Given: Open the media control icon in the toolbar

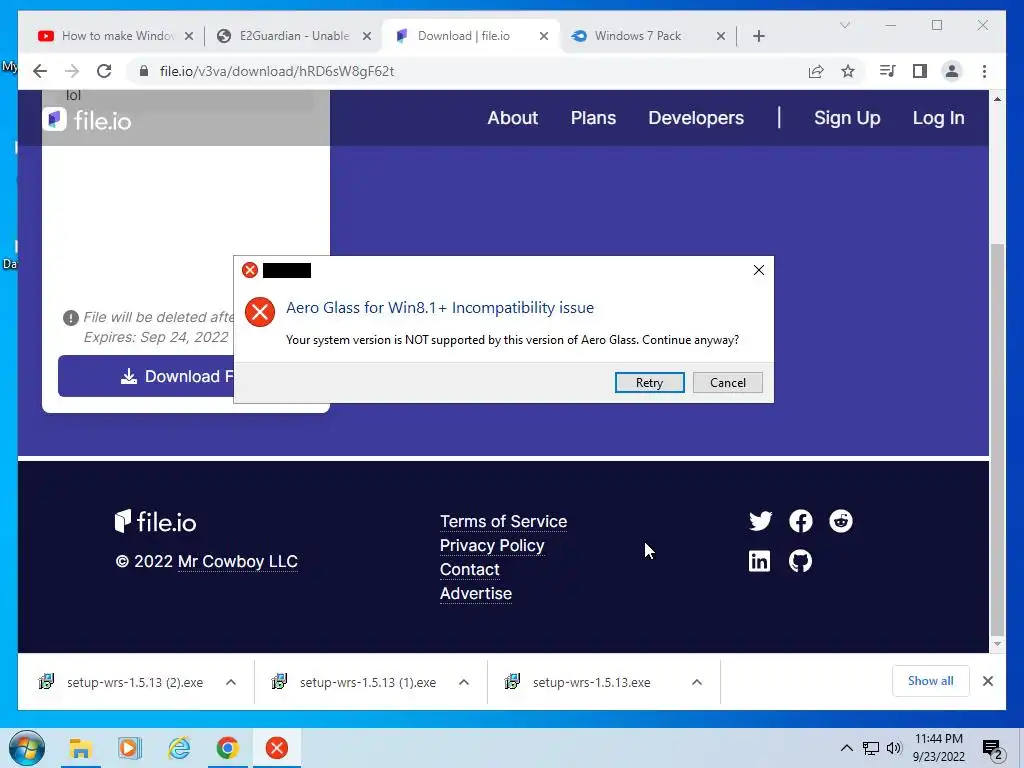Looking at the screenshot, I should (888, 71).
